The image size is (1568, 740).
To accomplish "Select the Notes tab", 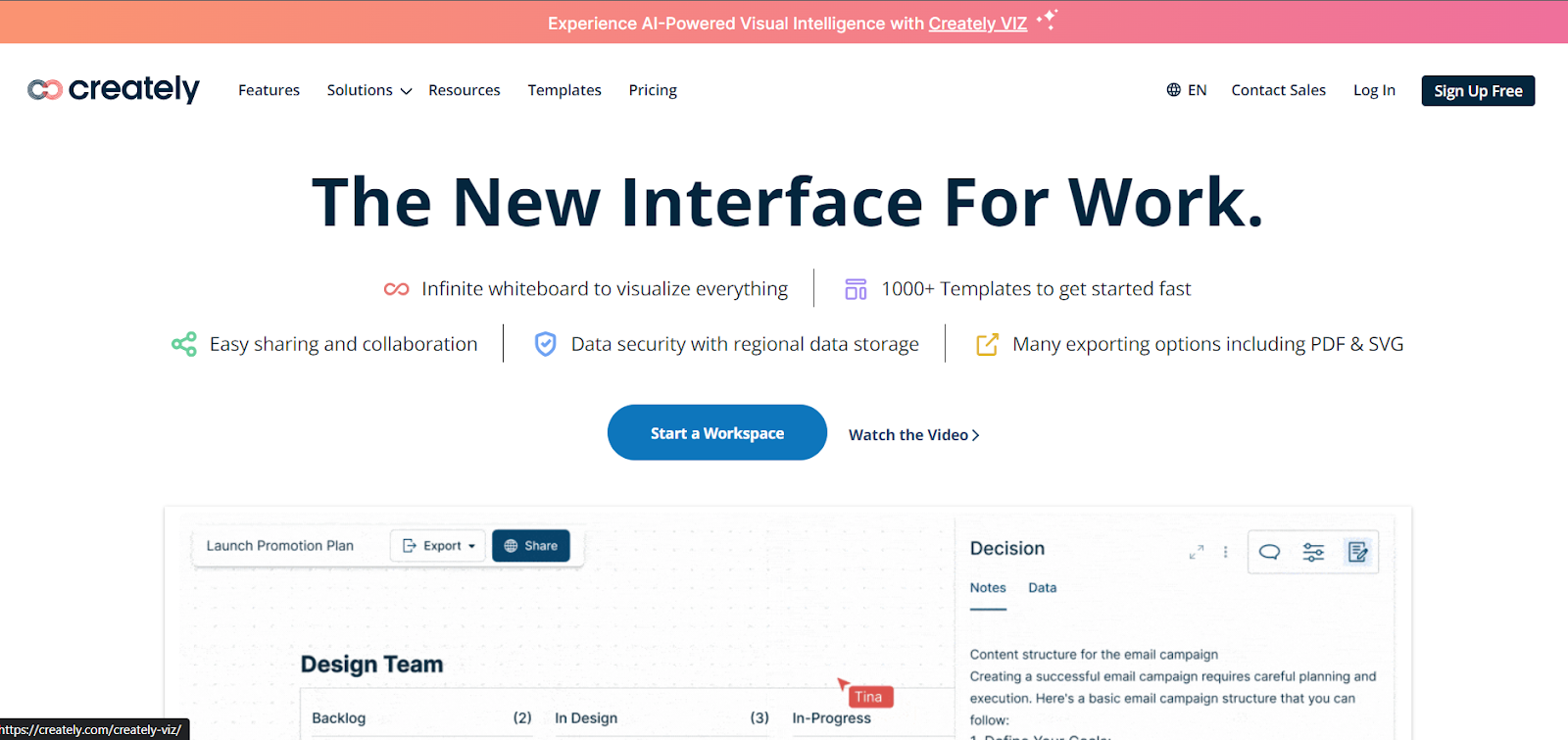I will [x=988, y=588].
